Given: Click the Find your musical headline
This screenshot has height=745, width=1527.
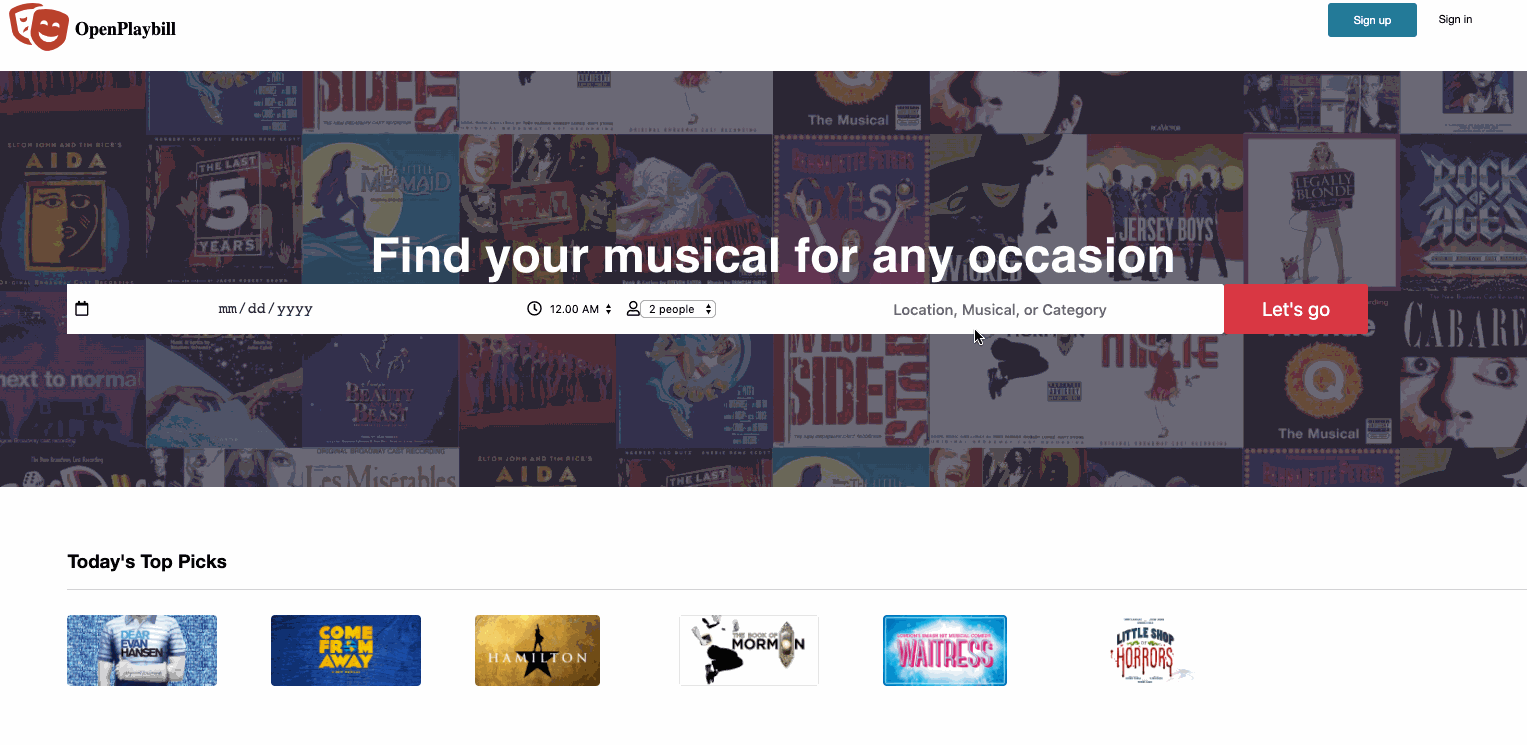Looking at the screenshot, I should pos(772,256).
